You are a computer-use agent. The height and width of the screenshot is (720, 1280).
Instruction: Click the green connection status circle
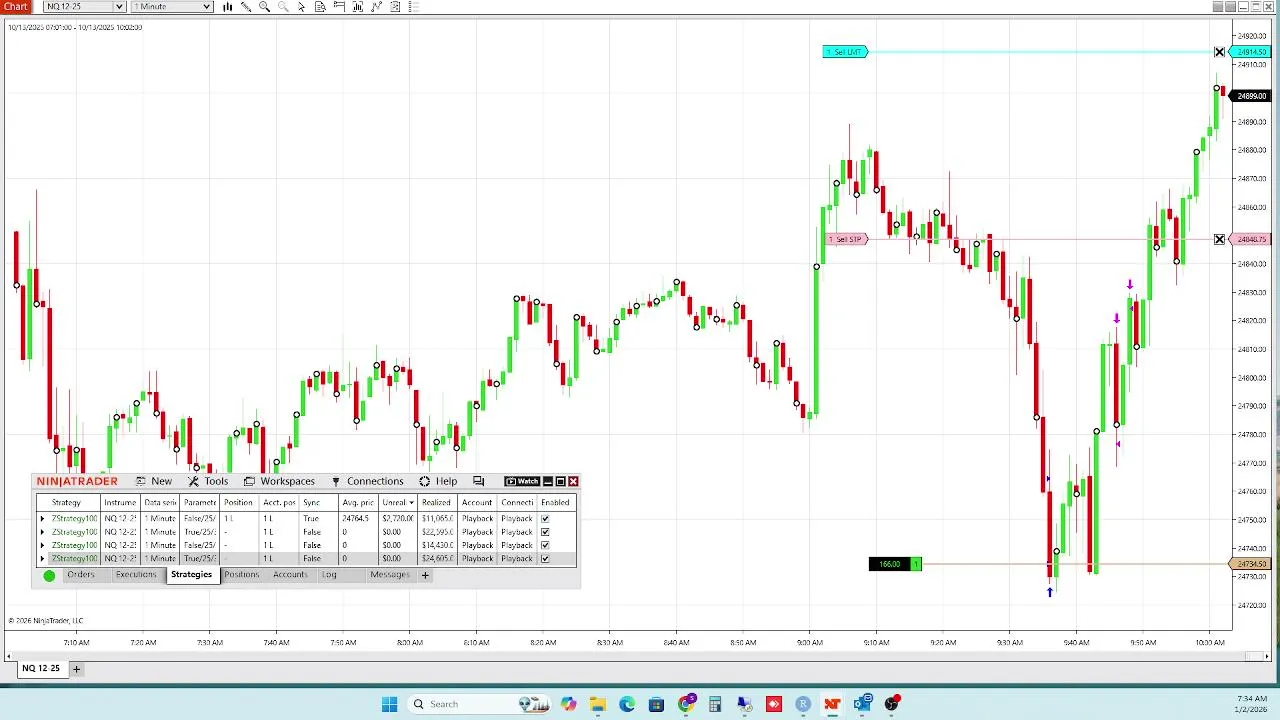[49, 575]
